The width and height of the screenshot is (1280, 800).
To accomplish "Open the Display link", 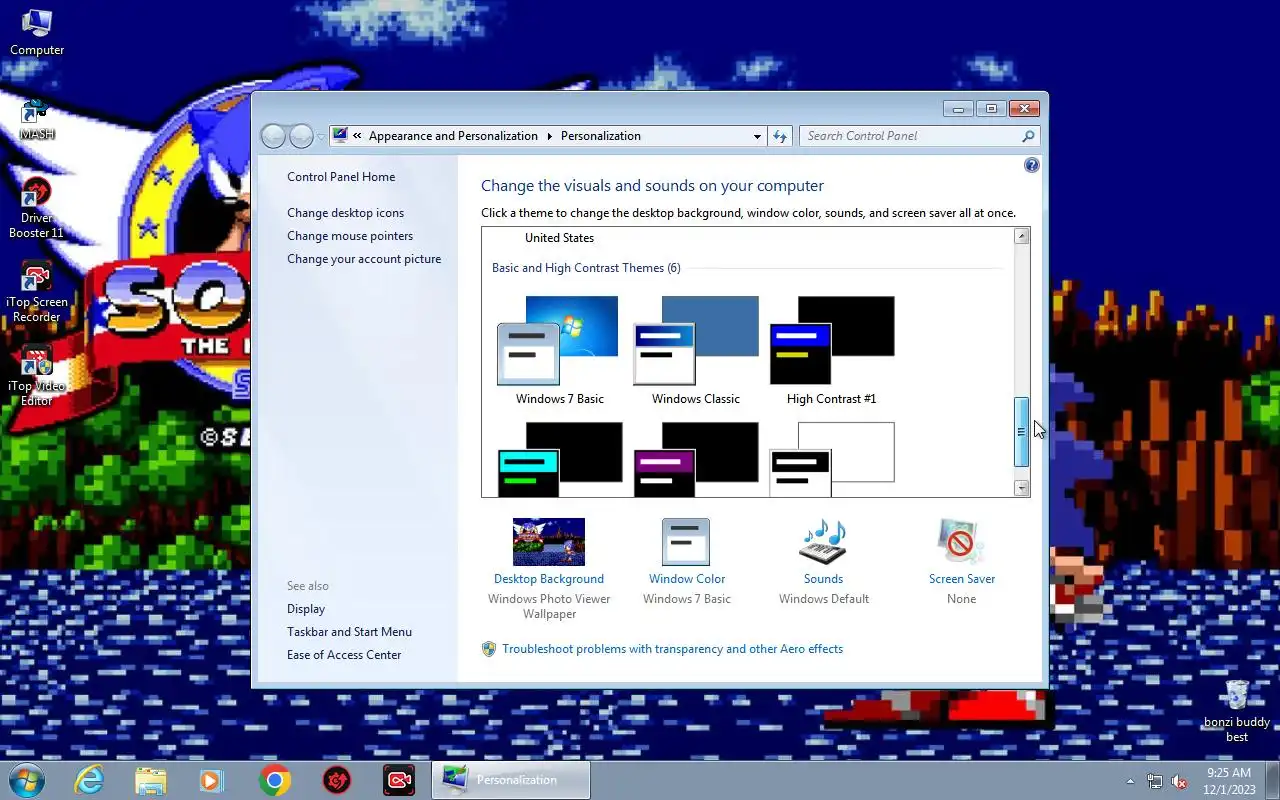I will (x=306, y=609).
